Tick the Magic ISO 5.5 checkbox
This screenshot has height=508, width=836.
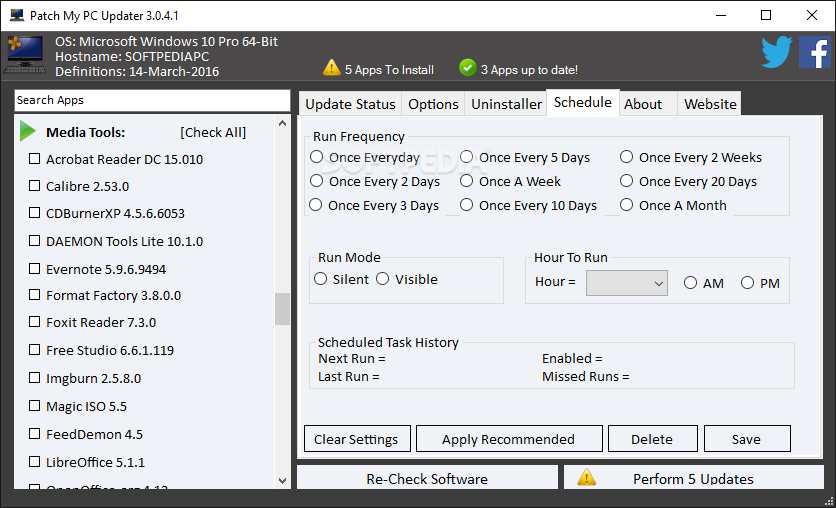click(34, 406)
